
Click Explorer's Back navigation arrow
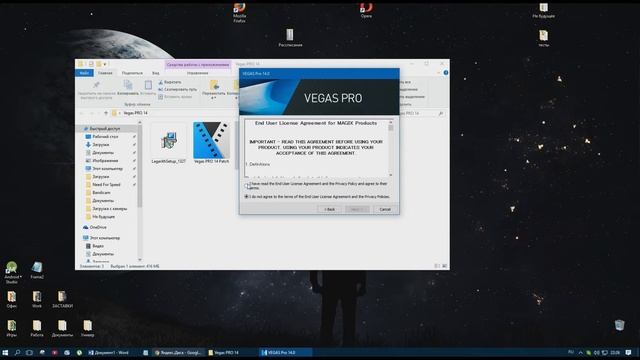click(82, 113)
